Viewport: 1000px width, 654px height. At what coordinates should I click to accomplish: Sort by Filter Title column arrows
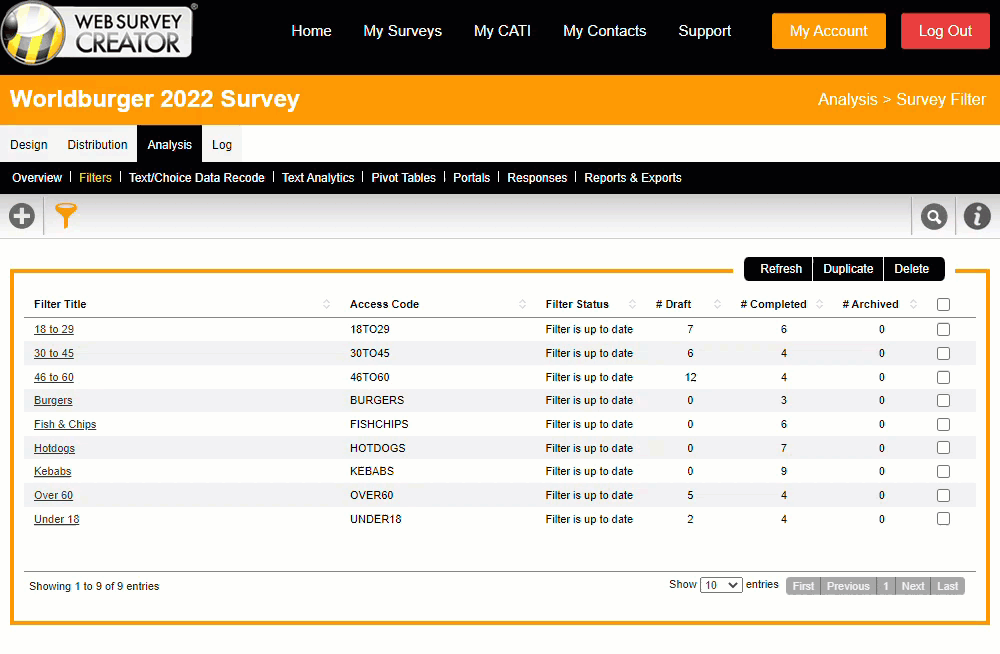(x=327, y=305)
